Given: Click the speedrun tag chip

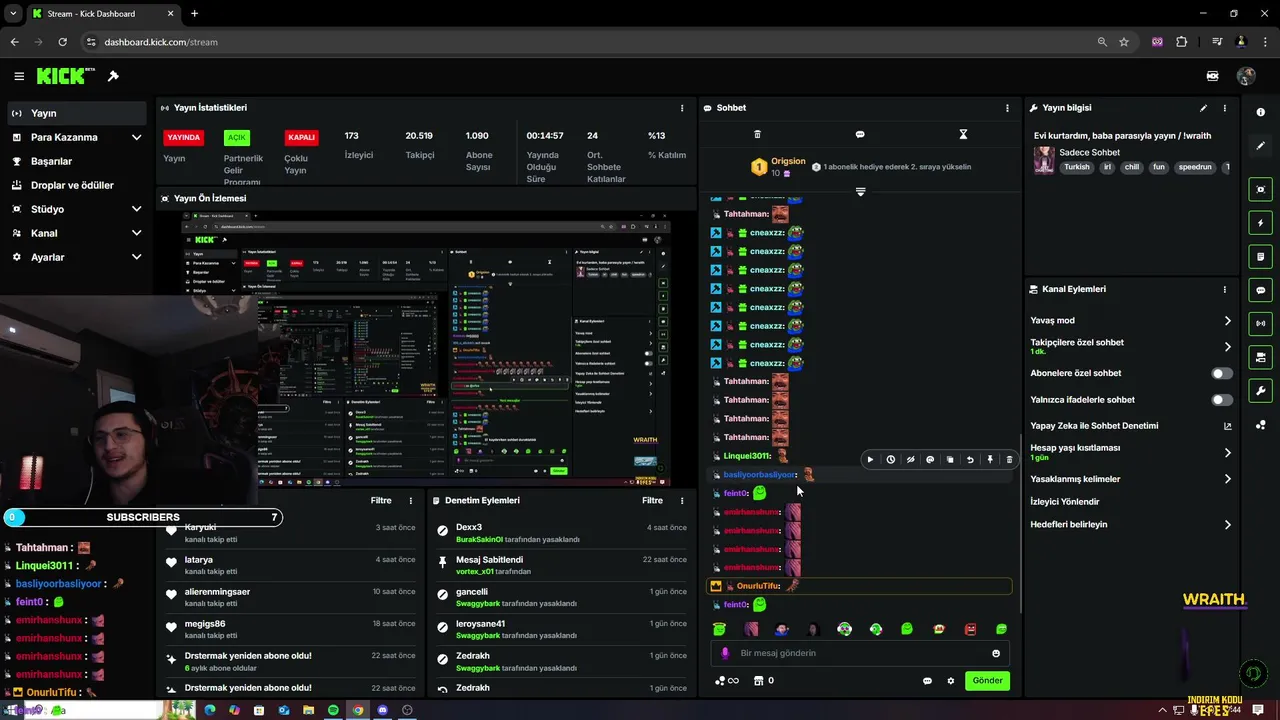Looking at the screenshot, I should pos(1195,167).
